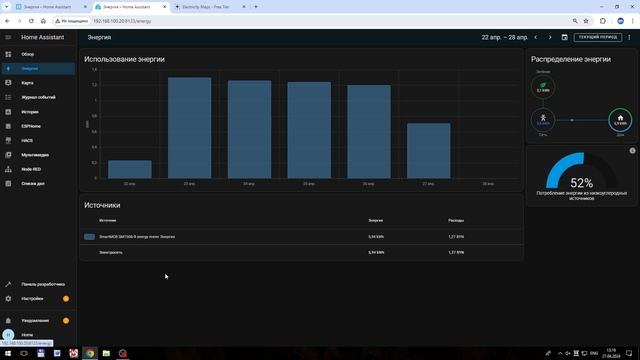Click the ENG language indicator in tray
Screen dimensions: 640x360
[594, 353]
